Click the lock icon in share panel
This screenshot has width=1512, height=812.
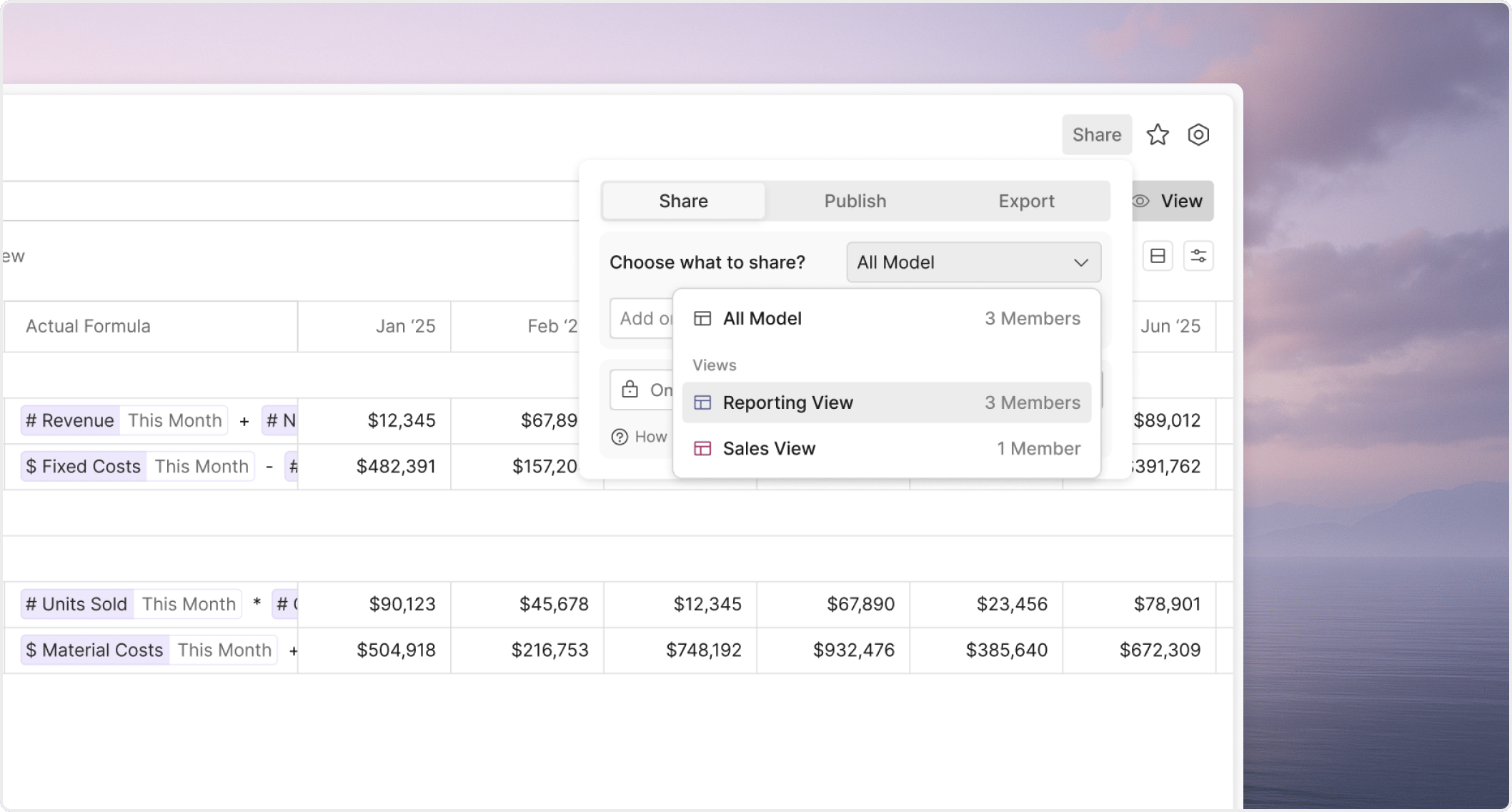coord(630,390)
